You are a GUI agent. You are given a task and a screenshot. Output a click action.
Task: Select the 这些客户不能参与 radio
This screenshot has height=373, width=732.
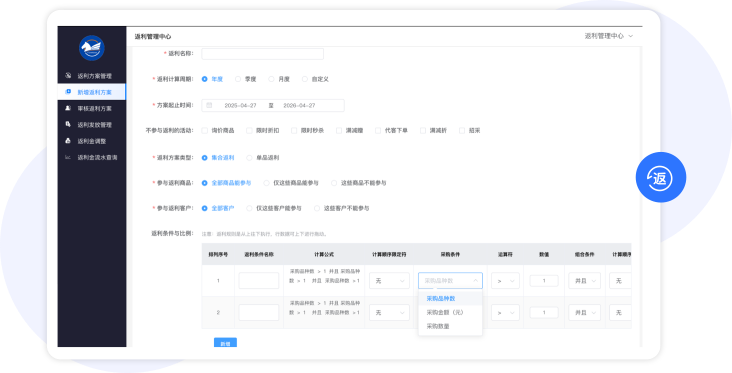coord(317,208)
